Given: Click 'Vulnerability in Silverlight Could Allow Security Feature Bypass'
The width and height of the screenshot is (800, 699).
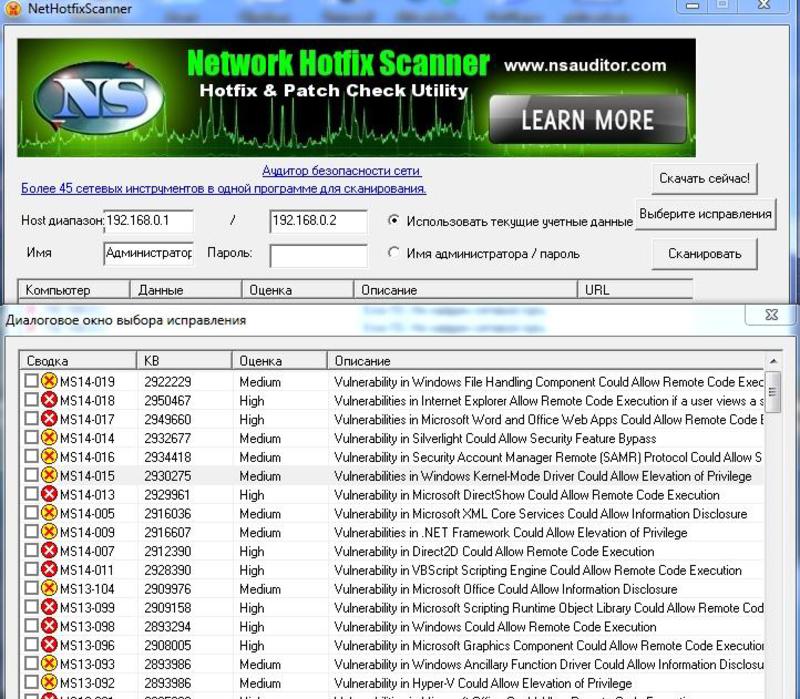Looking at the screenshot, I should pyautogui.click(x=495, y=438).
